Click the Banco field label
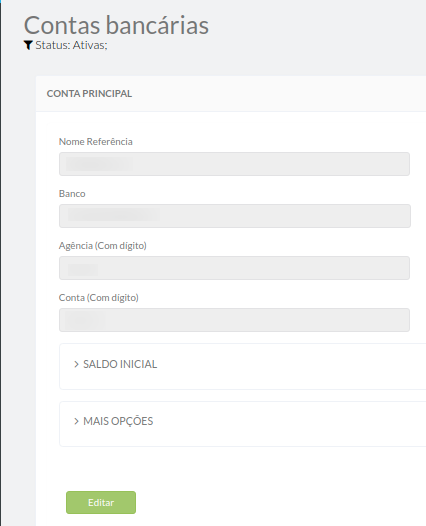Image resolution: width=426 pixels, height=526 pixels. pos(72,194)
